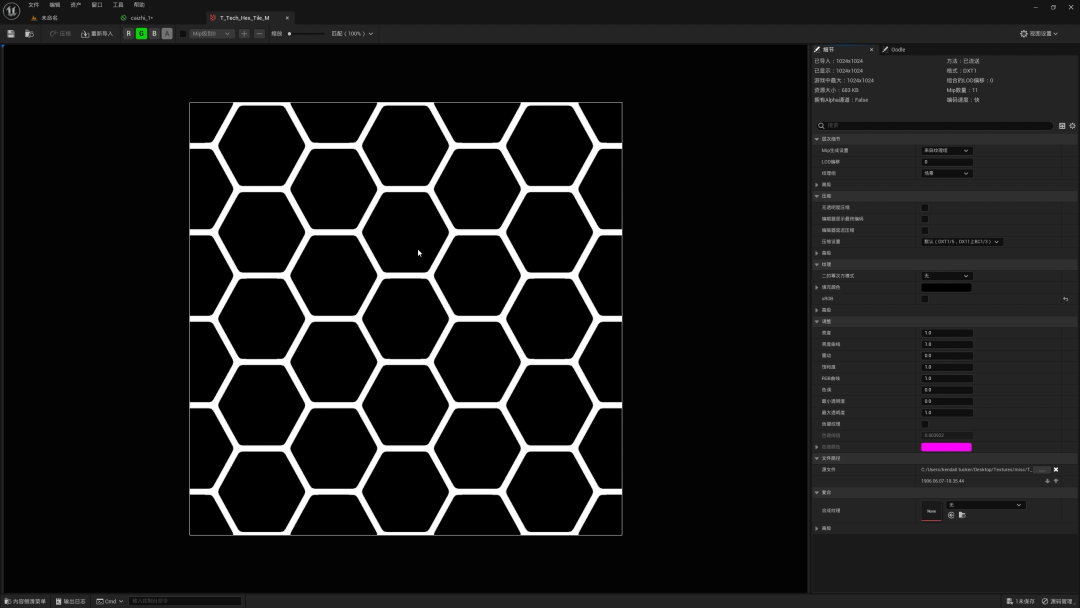Image resolution: width=1080 pixels, height=608 pixels.
Task: Open the Edit (编辑) menu
Action: [x=54, y=5]
